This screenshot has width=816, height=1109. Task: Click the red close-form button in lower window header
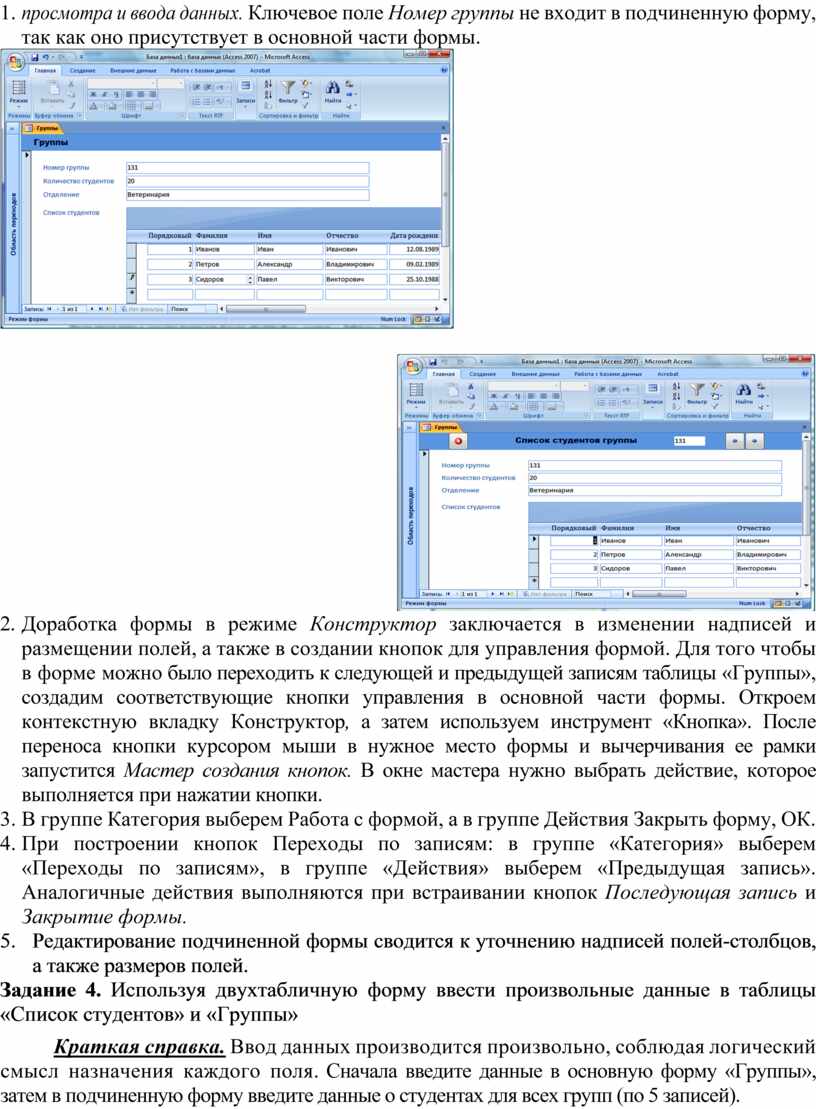(458, 441)
